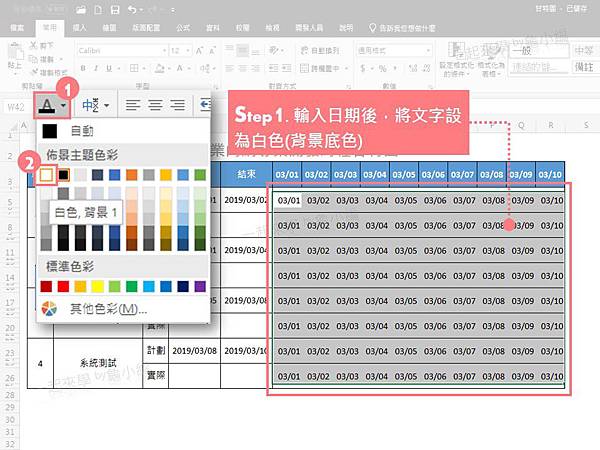Click the 2019/03/08 start date cell
The height and width of the screenshot is (450, 600).
(194, 351)
